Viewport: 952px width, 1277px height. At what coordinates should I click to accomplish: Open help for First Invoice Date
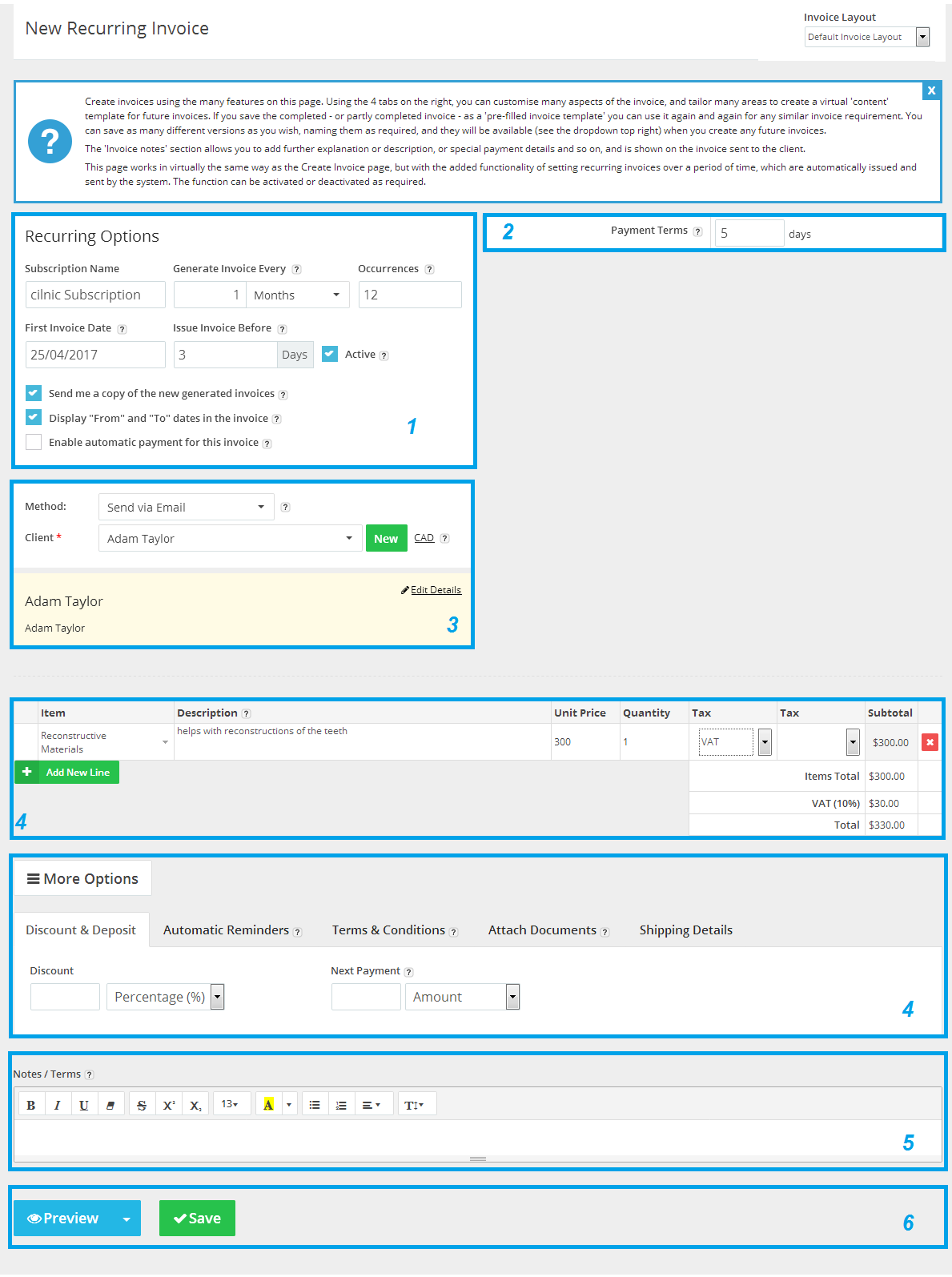point(122,329)
